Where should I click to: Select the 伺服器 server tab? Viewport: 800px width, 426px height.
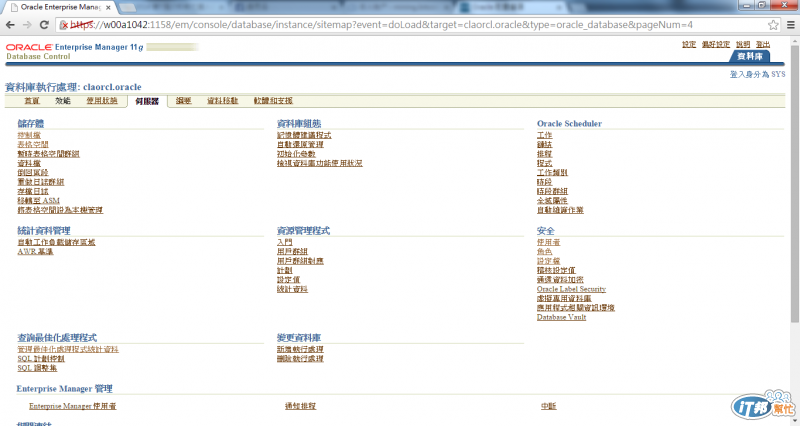coord(147,101)
